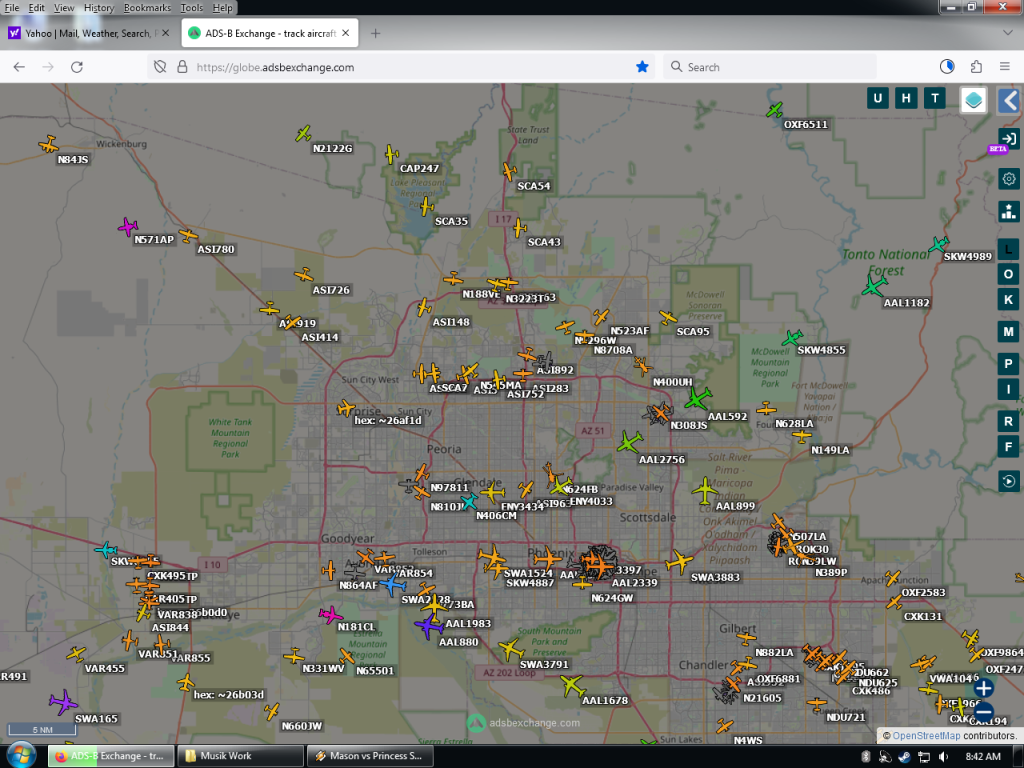Click the F map button
Viewport: 1024px width, 768px height.
click(1008, 447)
